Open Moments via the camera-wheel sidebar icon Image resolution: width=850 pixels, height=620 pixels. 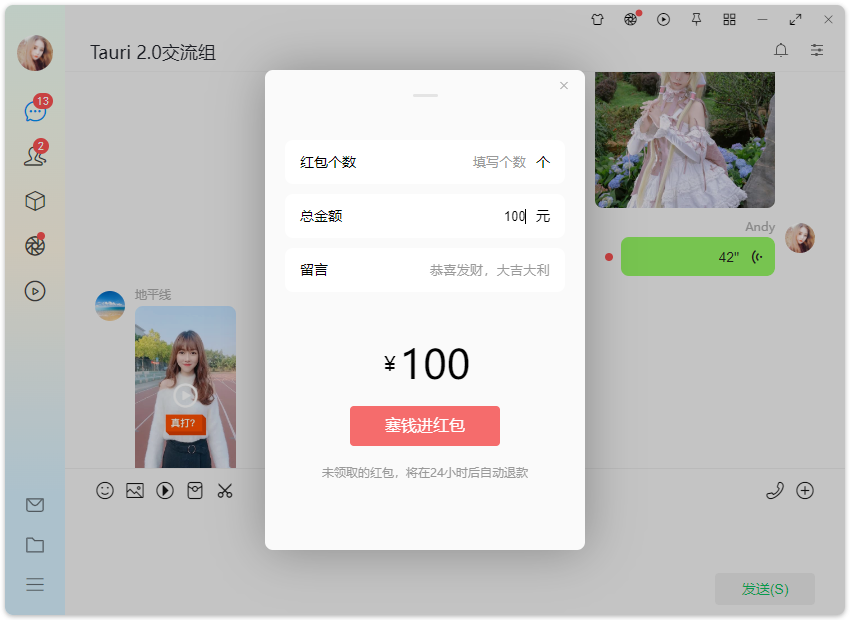click(x=35, y=244)
